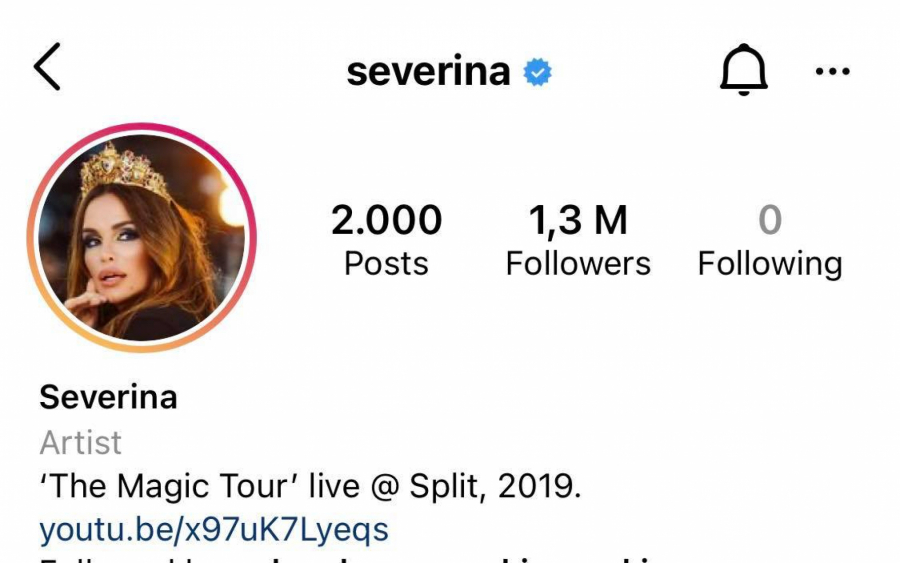Viewport: 900px width, 563px height.
Task: Tap the bold Severina display name
Action: coord(108,397)
